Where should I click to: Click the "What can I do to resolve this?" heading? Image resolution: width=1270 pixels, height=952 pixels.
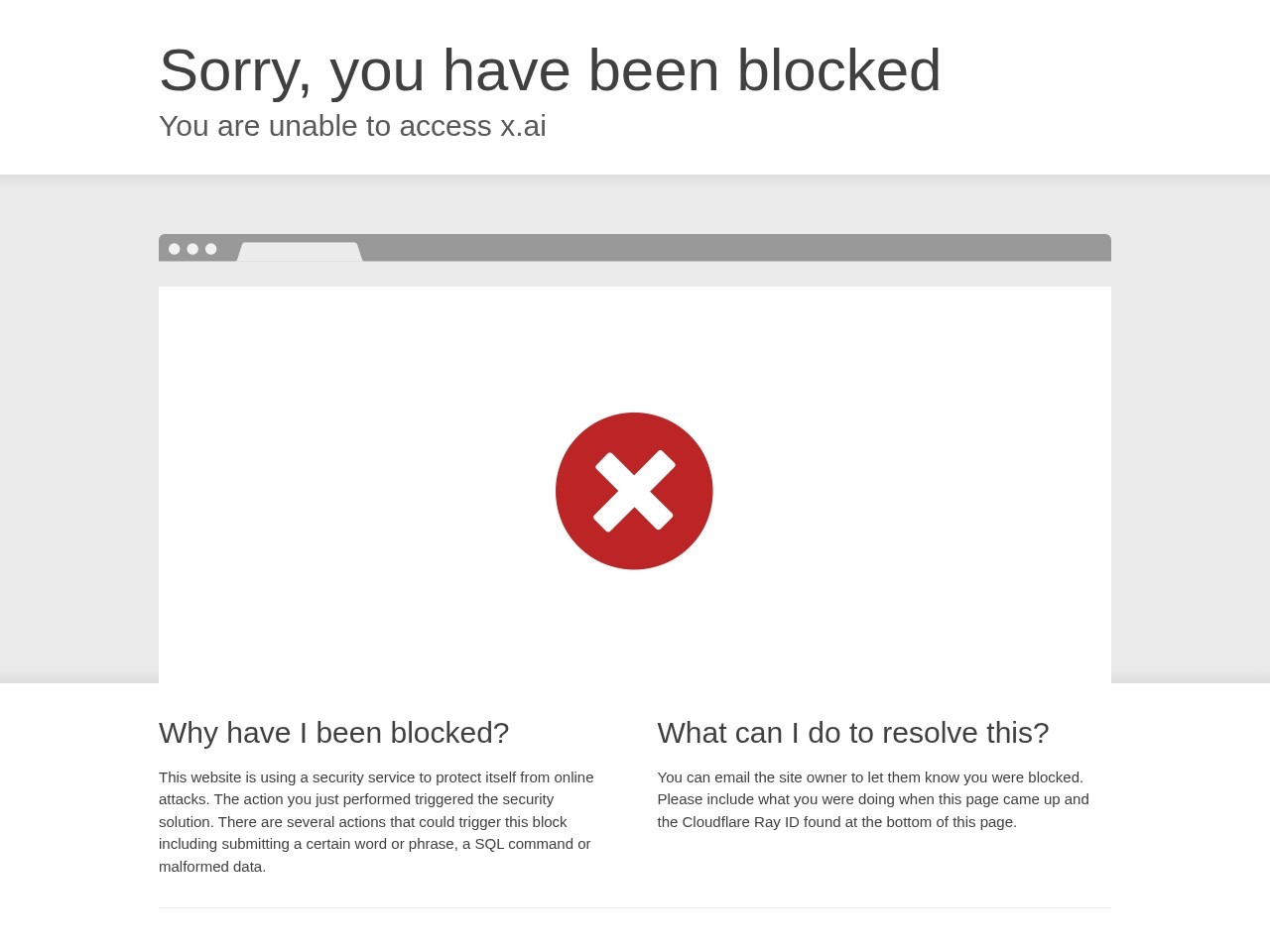tap(853, 732)
